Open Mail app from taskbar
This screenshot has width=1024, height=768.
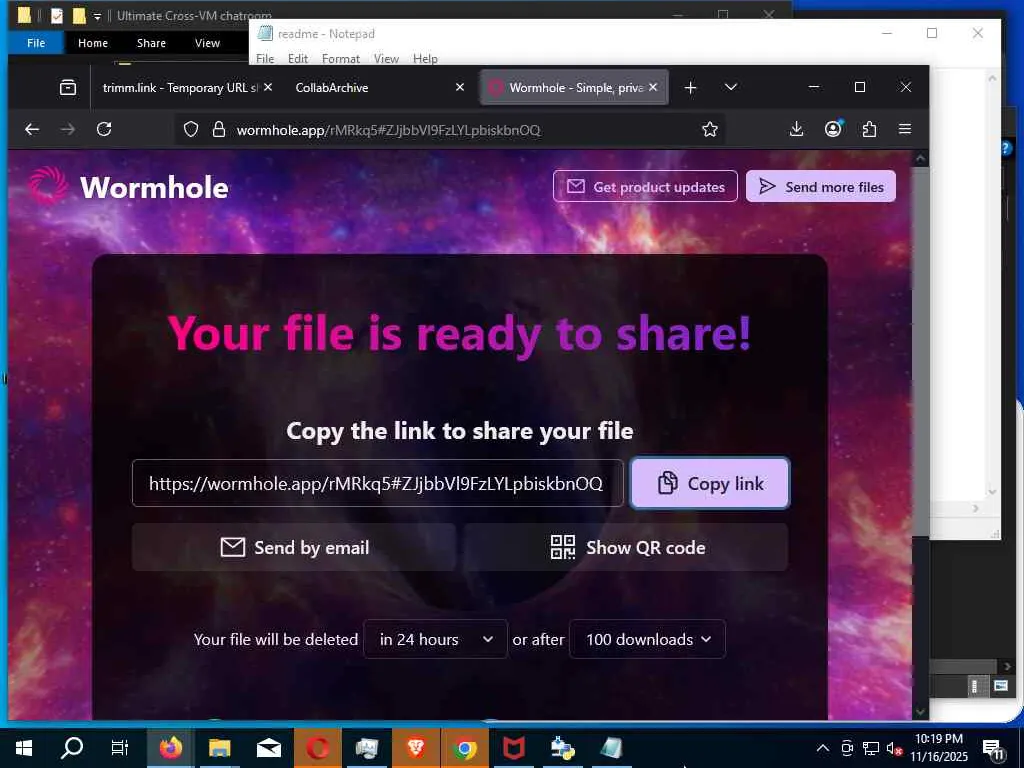(268, 748)
